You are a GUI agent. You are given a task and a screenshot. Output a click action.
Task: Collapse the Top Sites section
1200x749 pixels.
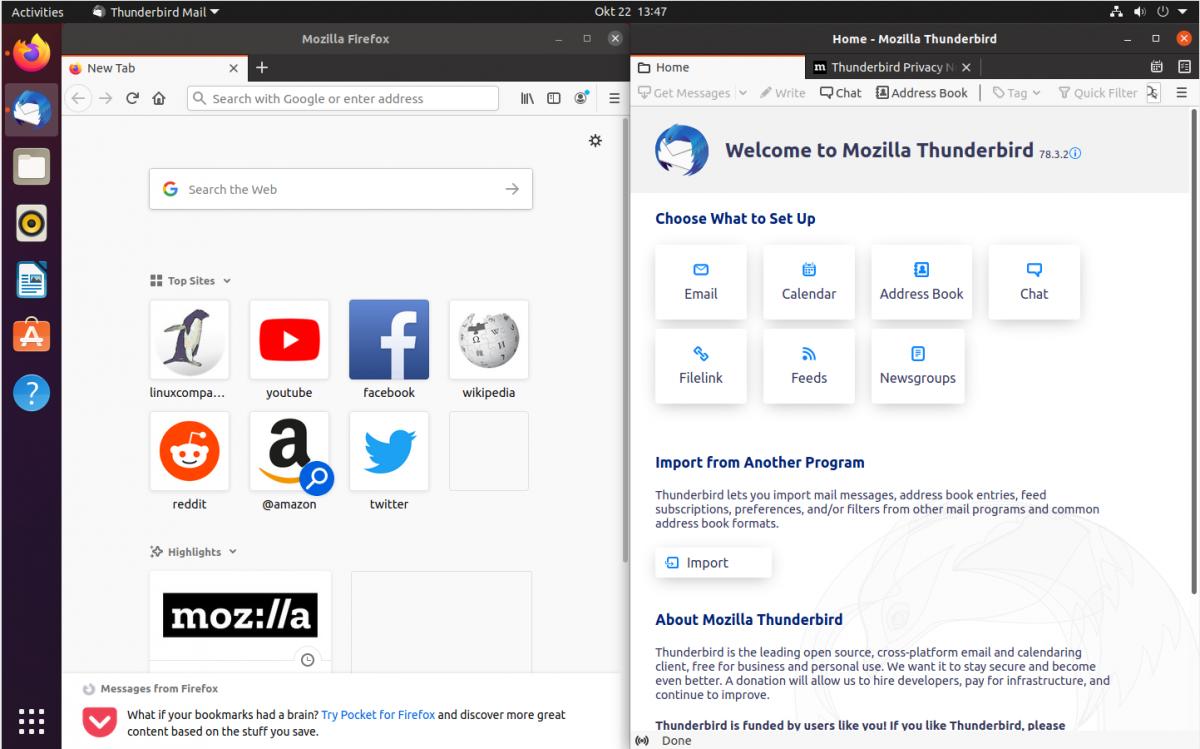227,281
